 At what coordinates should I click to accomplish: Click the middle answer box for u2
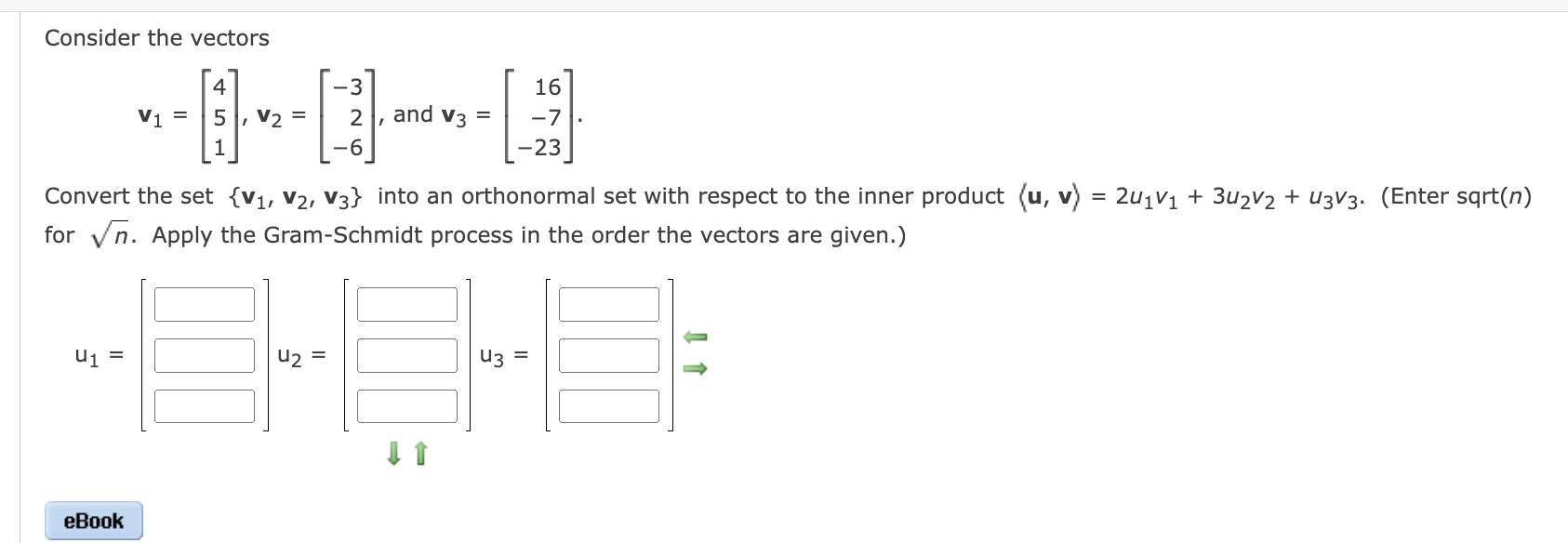coord(407,353)
